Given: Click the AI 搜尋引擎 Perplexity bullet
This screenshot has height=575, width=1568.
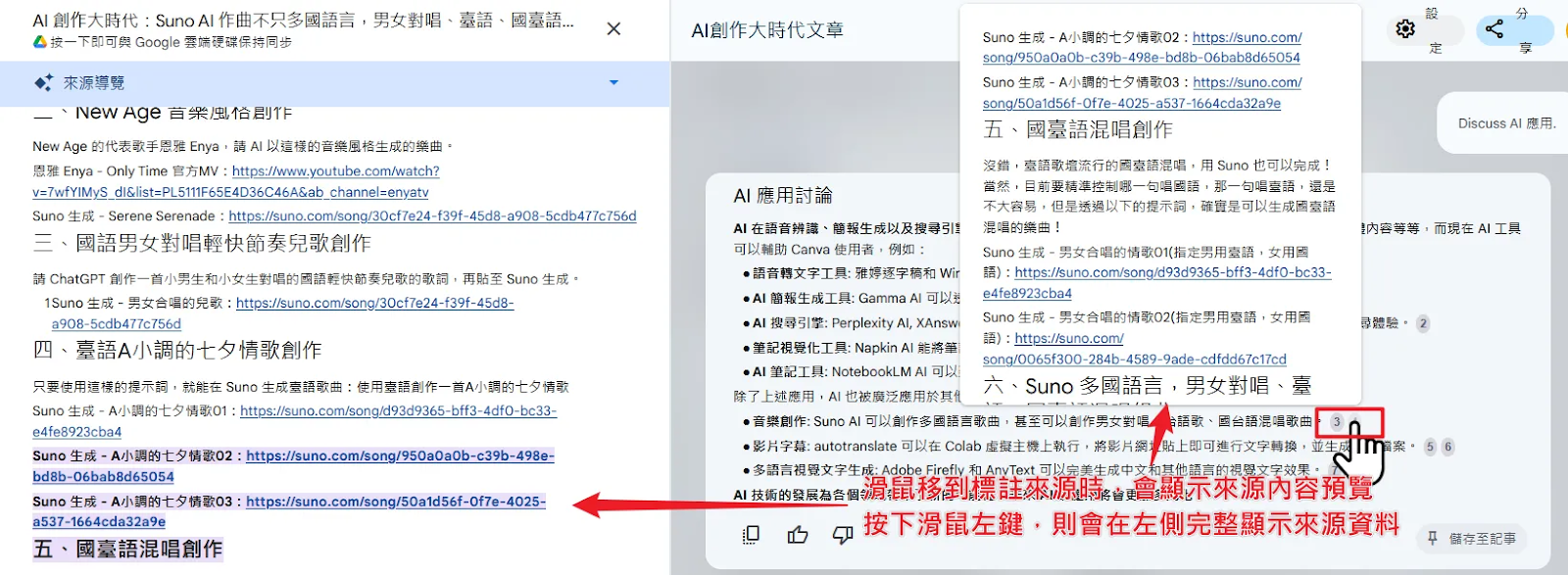Looking at the screenshot, I should 851,322.
